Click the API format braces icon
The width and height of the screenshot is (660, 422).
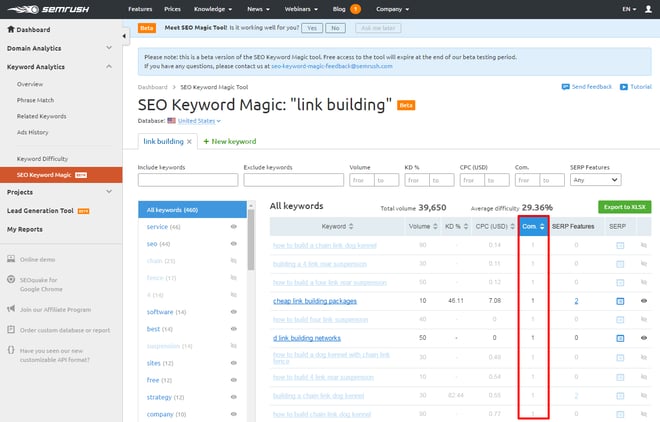click(x=11, y=350)
